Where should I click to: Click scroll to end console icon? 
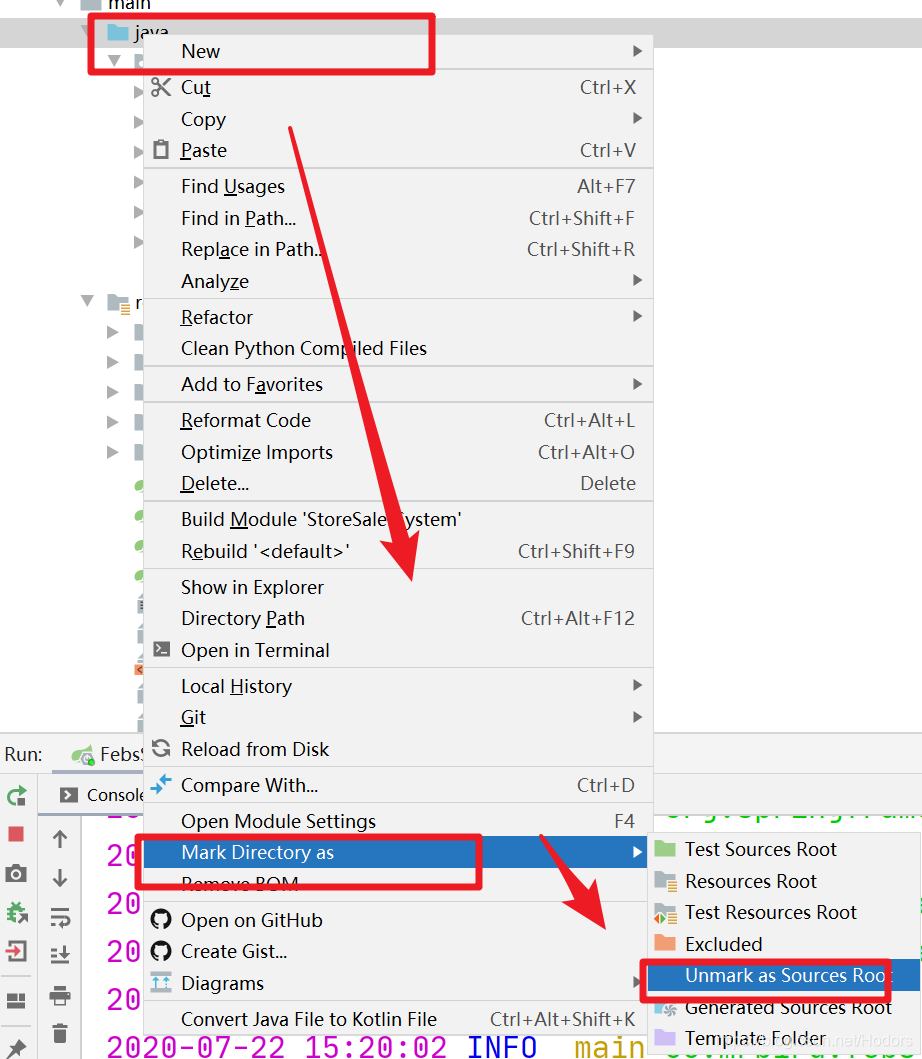[60, 954]
